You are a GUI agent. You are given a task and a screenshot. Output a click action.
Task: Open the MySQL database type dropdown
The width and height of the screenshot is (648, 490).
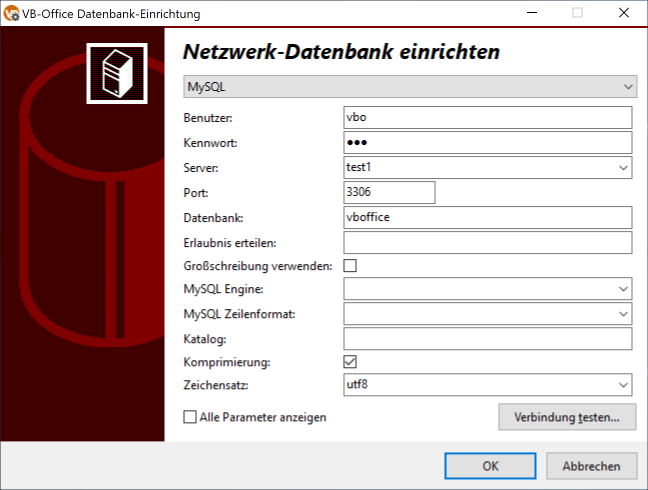pyautogui.click(x=410, y=87)
